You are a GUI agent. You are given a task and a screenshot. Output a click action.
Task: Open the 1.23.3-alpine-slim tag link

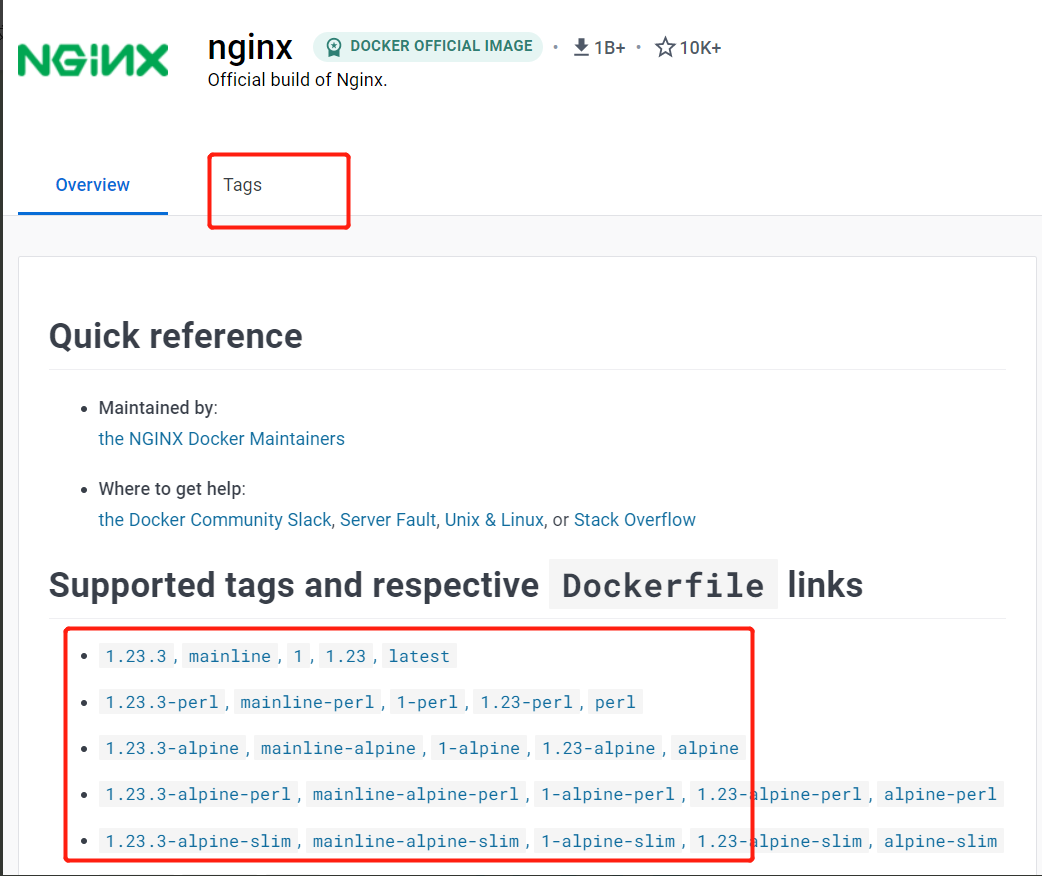198,841
